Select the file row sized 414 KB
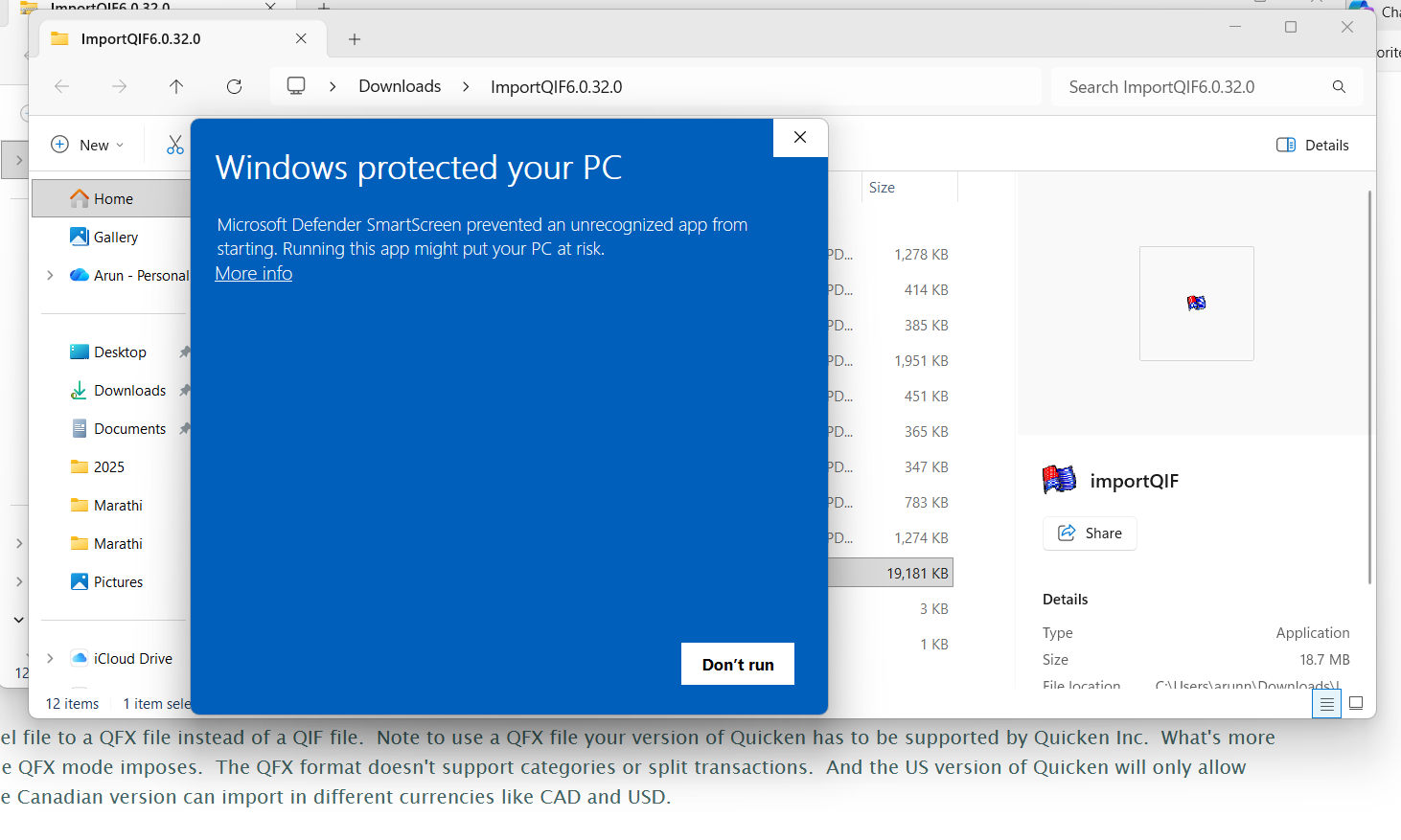 tap(890, 290)
